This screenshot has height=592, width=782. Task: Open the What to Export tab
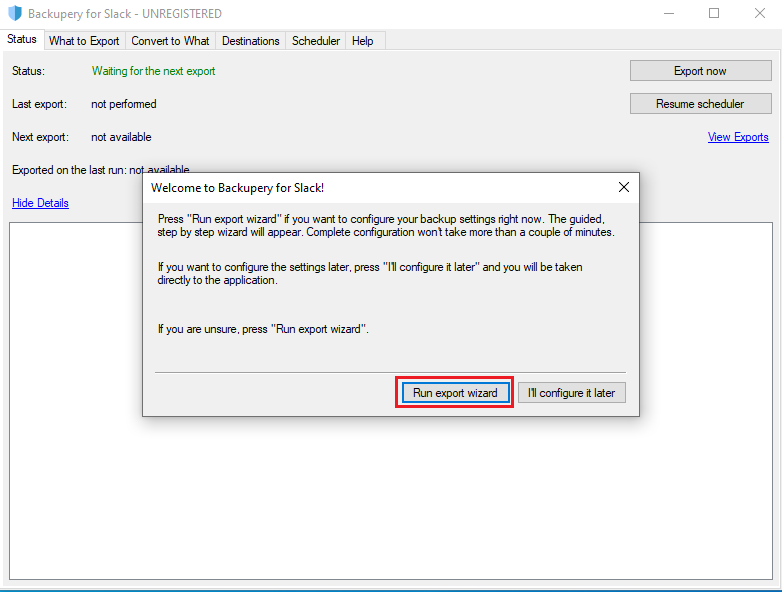84,41
